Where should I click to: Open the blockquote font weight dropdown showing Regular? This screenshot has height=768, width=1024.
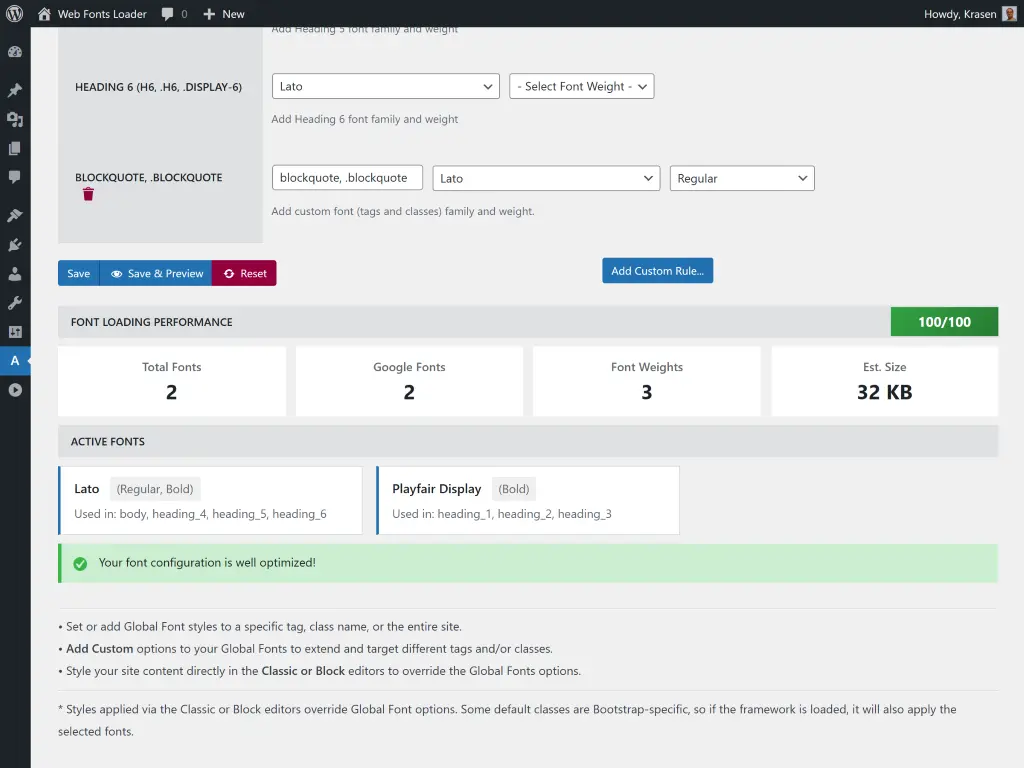click(741, 177)
